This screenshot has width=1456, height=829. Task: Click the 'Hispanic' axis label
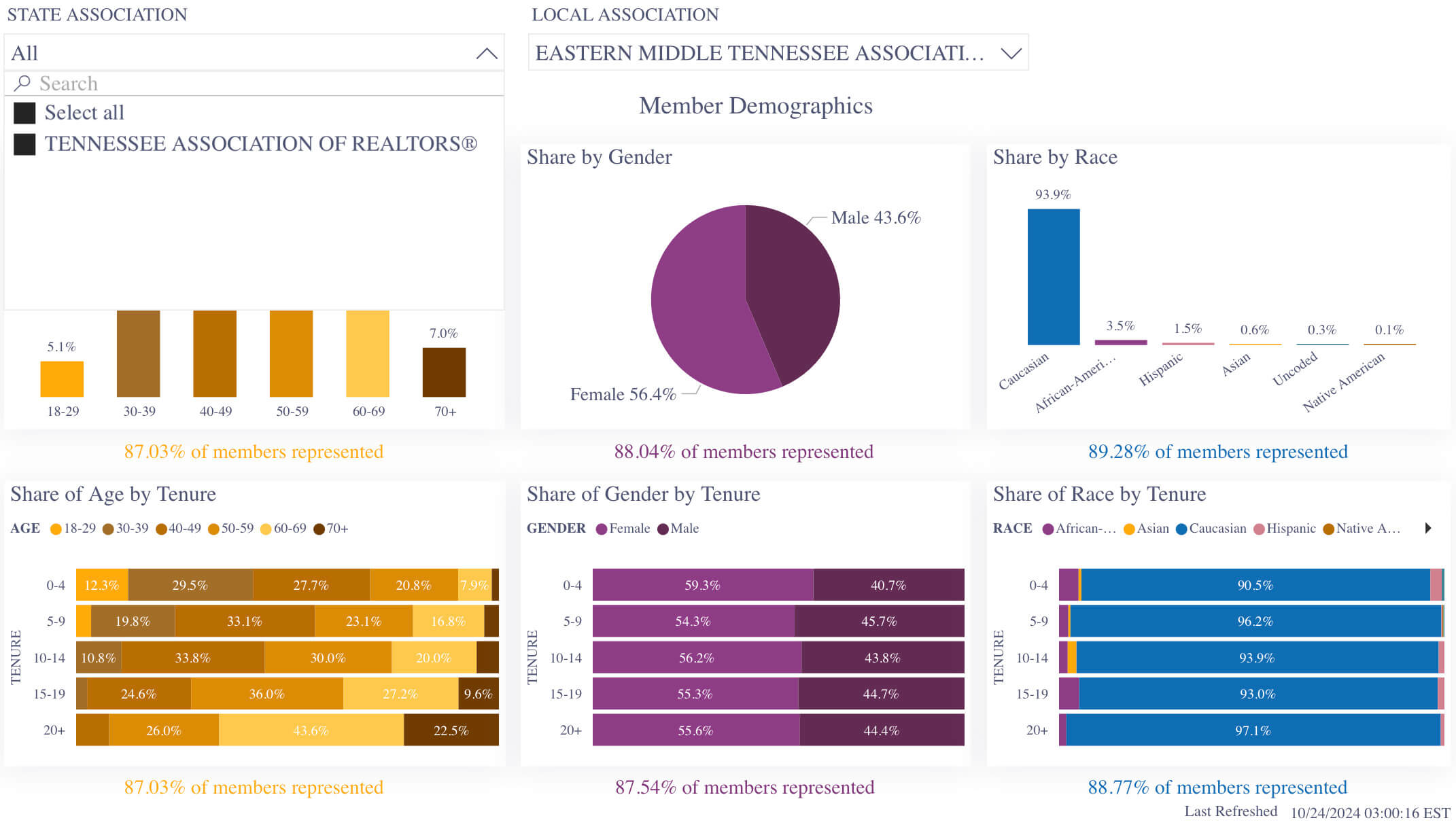(1161, 370)
